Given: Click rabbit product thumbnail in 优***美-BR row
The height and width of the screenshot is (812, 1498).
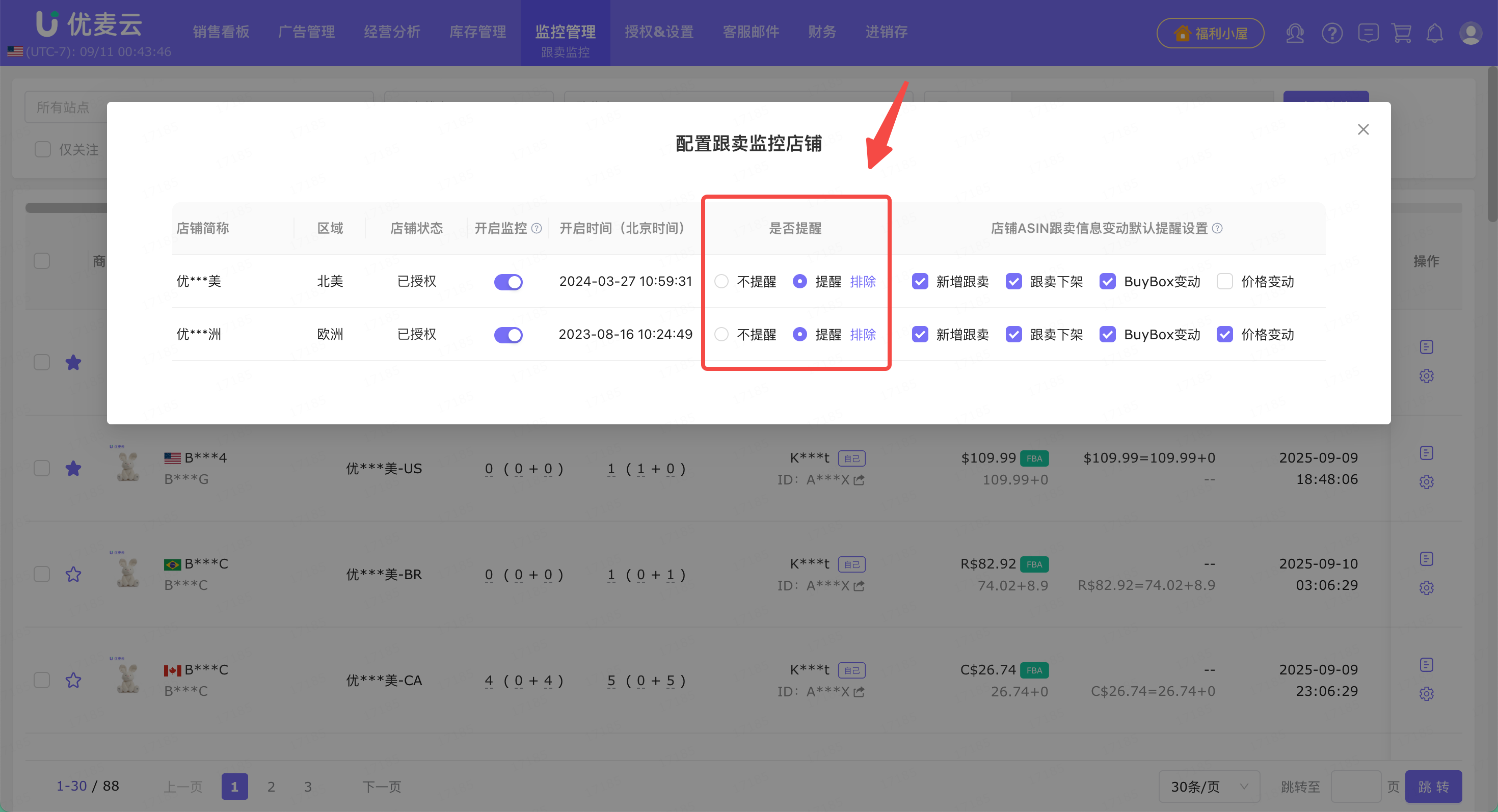Looking at the screenshot, I should pos(127,572).
